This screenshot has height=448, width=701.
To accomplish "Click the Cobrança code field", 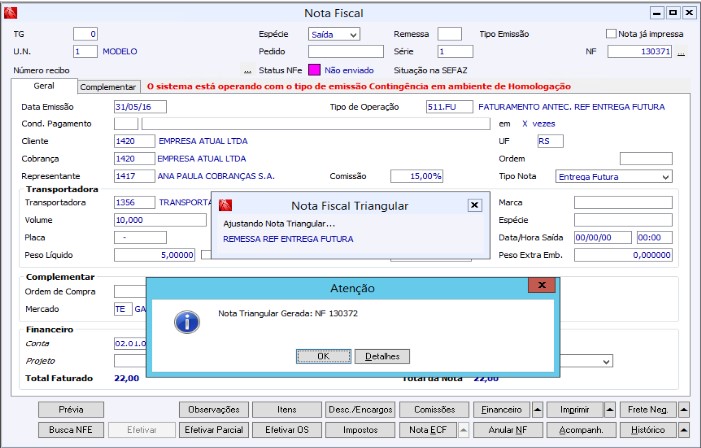I will [135, 159].
